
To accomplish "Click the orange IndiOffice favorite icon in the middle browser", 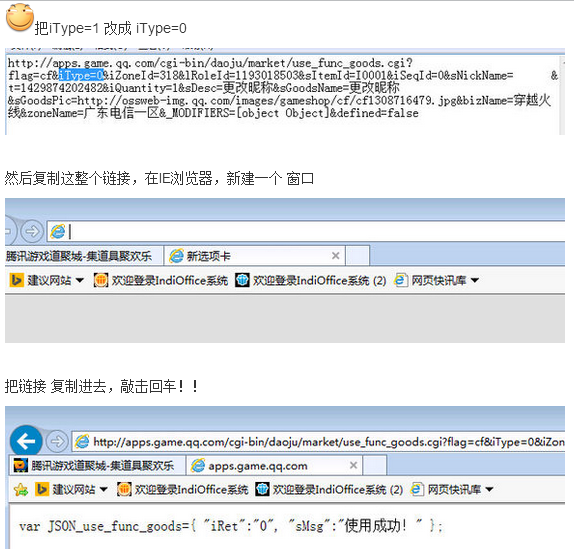I will [100, 280].
